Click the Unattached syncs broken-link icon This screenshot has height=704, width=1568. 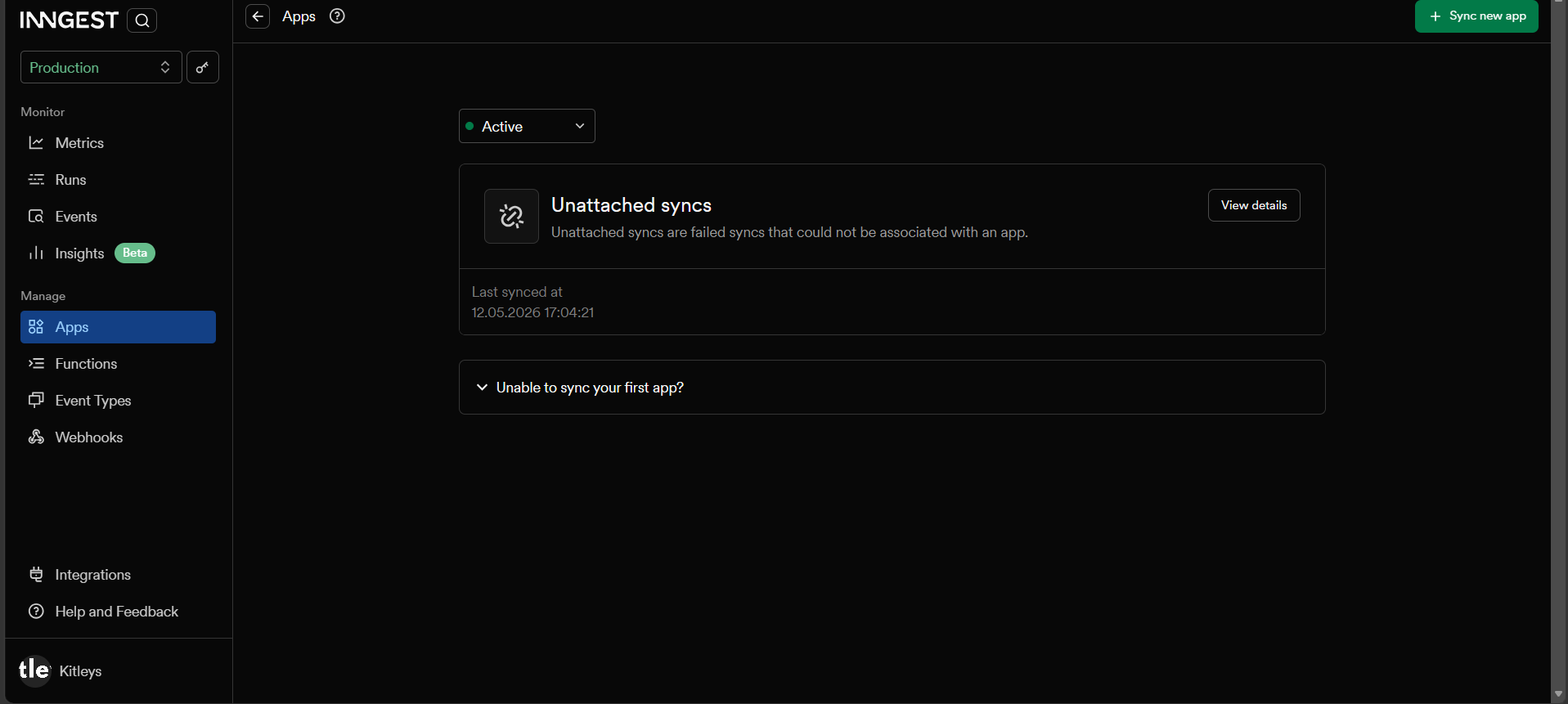511,216
